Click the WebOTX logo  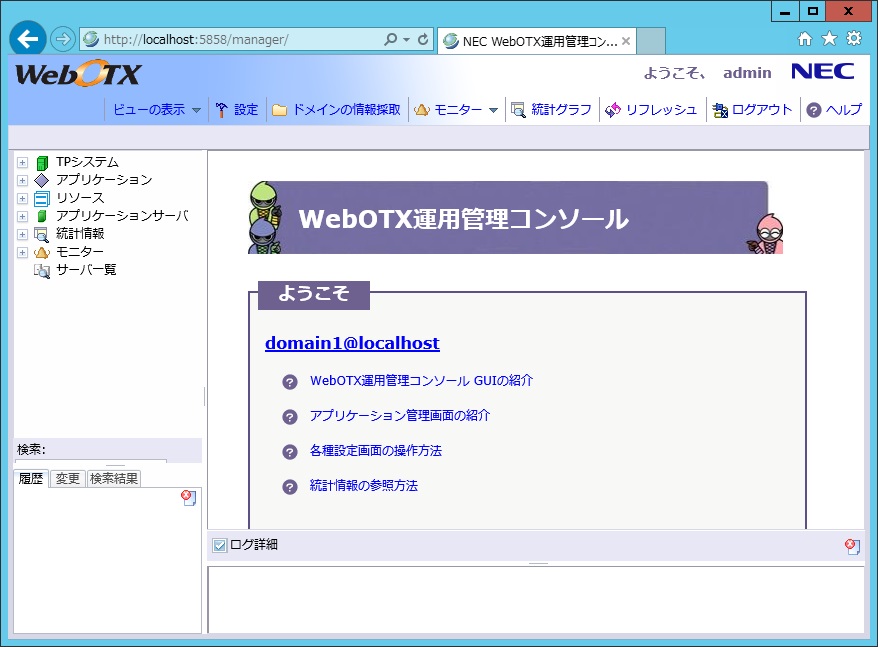point(78,73)
